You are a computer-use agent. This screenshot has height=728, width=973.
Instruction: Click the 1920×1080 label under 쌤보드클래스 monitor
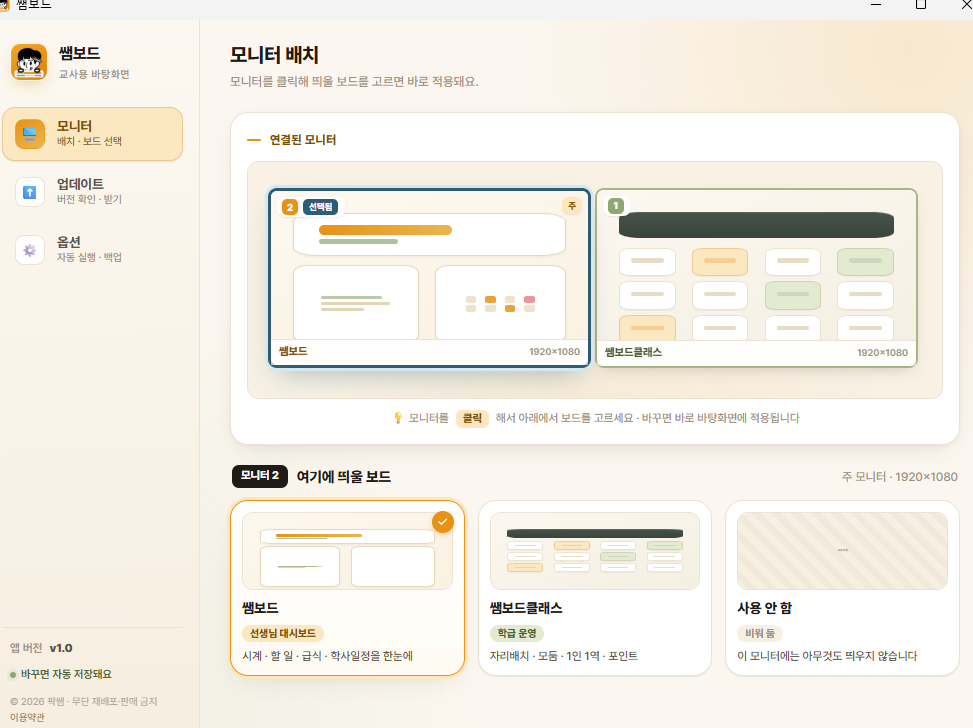(x=882, y=353)
